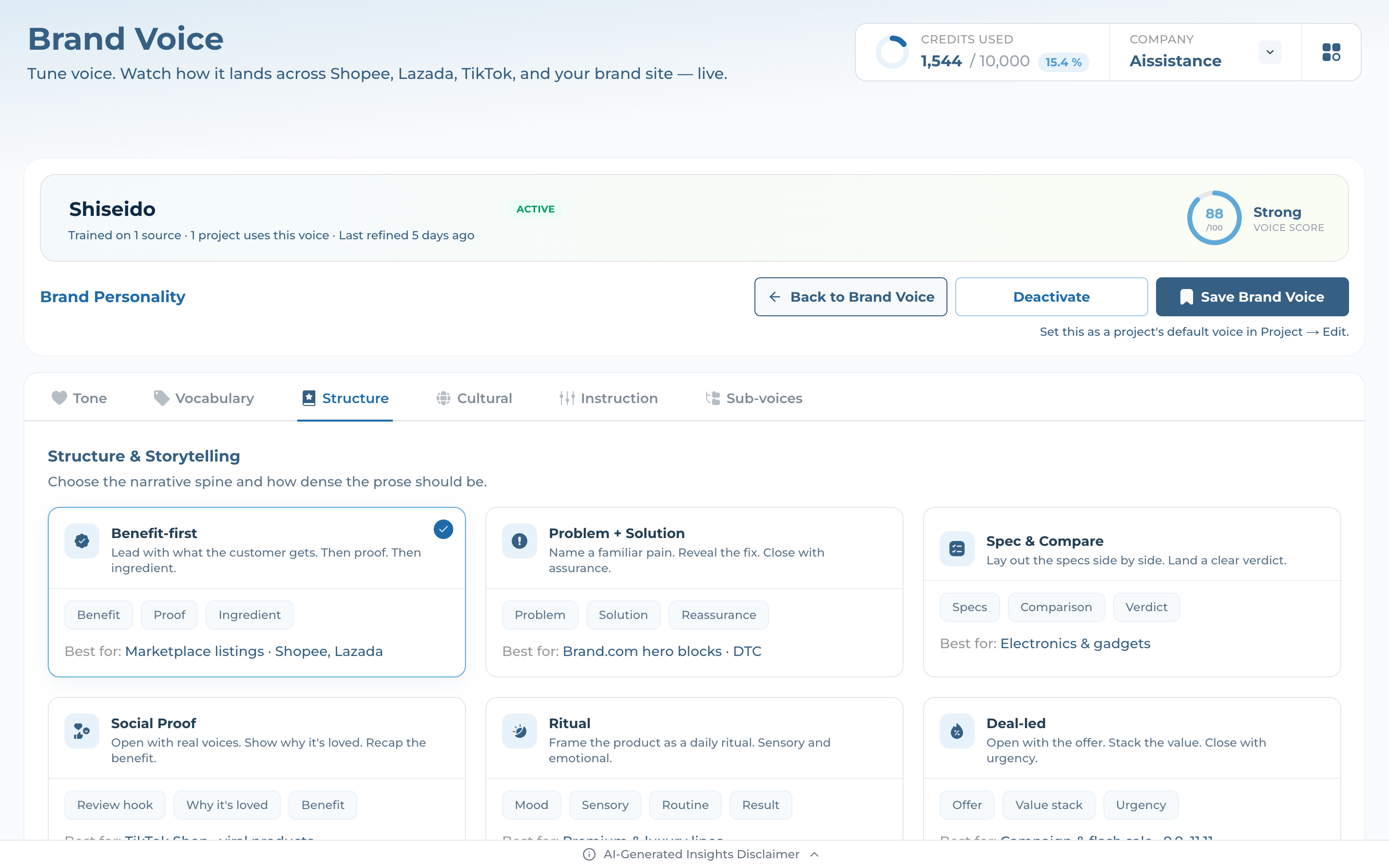Screen dimensions: 1389x868
Task: Switch to the Vocabulary tab
Action: pos(204,398)
